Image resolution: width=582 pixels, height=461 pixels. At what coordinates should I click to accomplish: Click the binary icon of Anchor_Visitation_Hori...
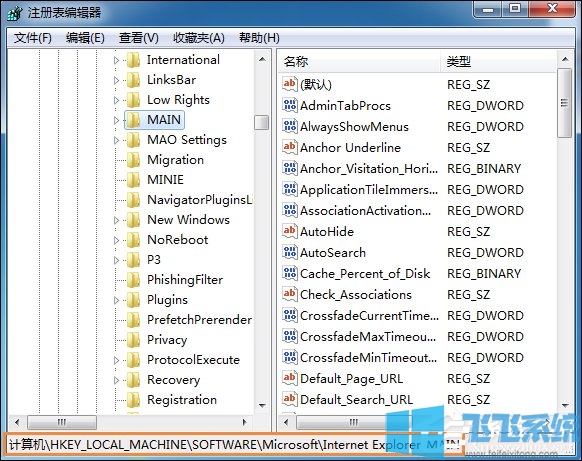pyautogui.click(x=290, y=168)
